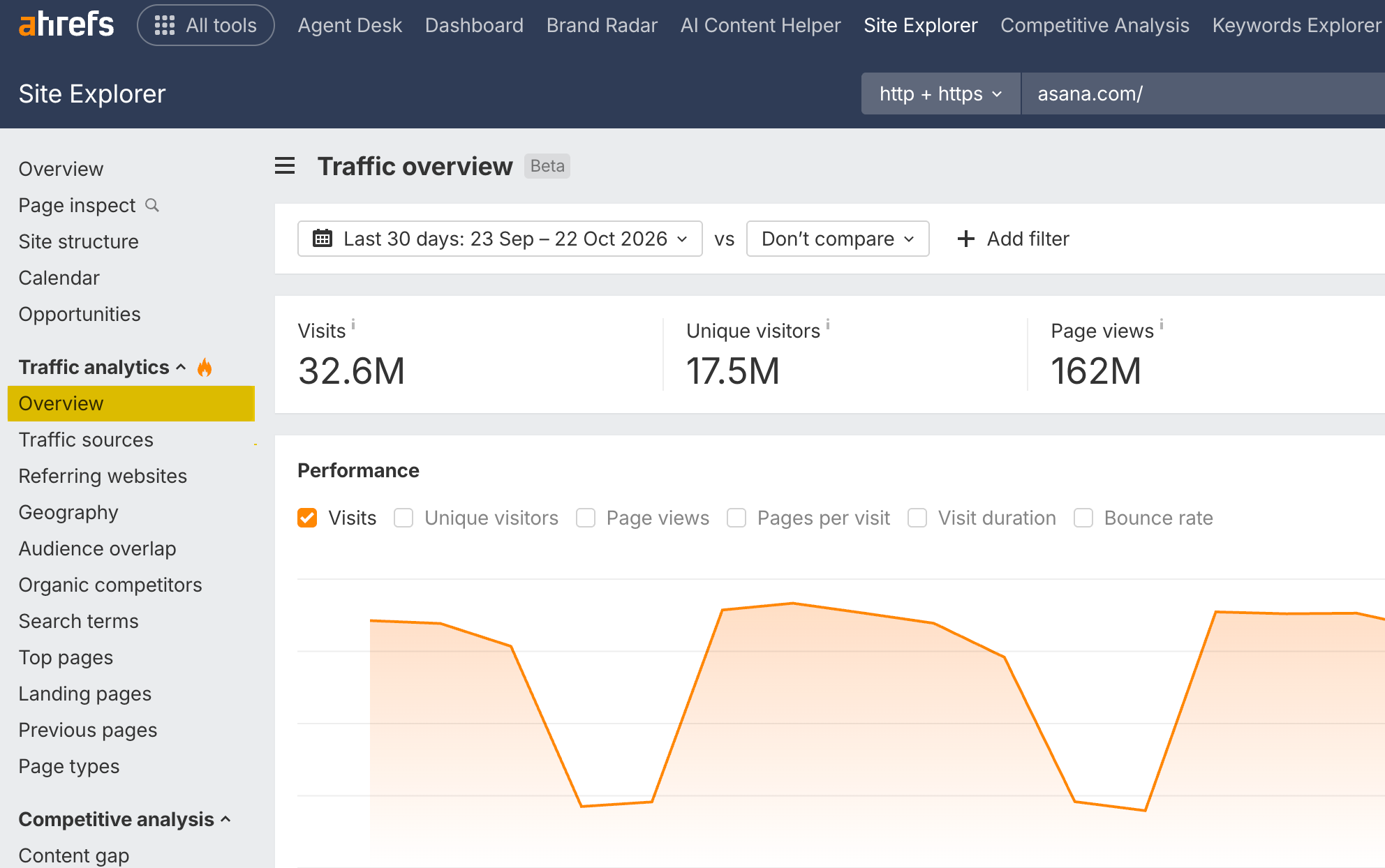Click the ahrefs logo
This screenshot has height=868, width=1385.
click(66, 25)
